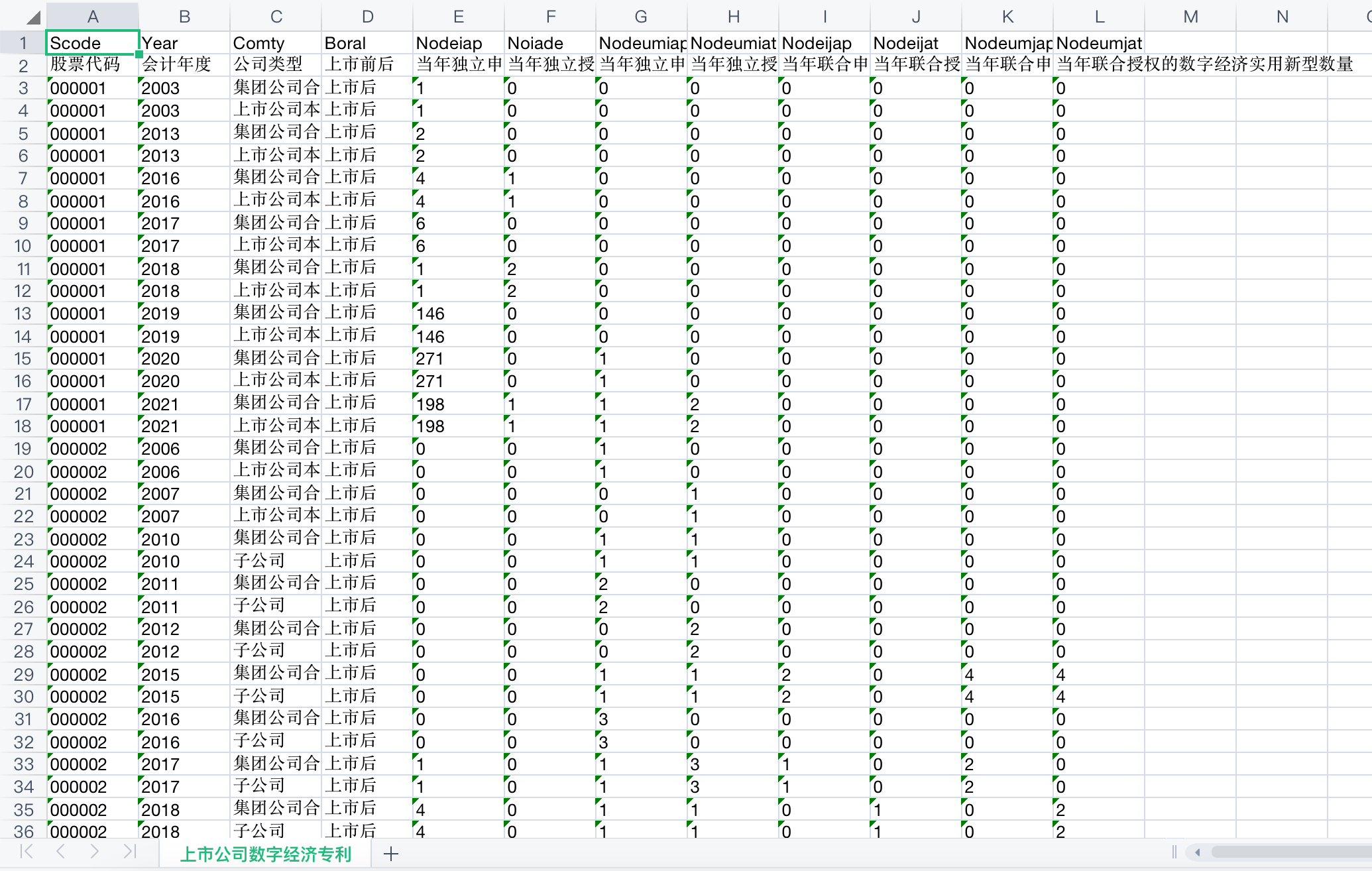Click the scrollbar split handle
Screen dimensions: 1372x871
1174,852
